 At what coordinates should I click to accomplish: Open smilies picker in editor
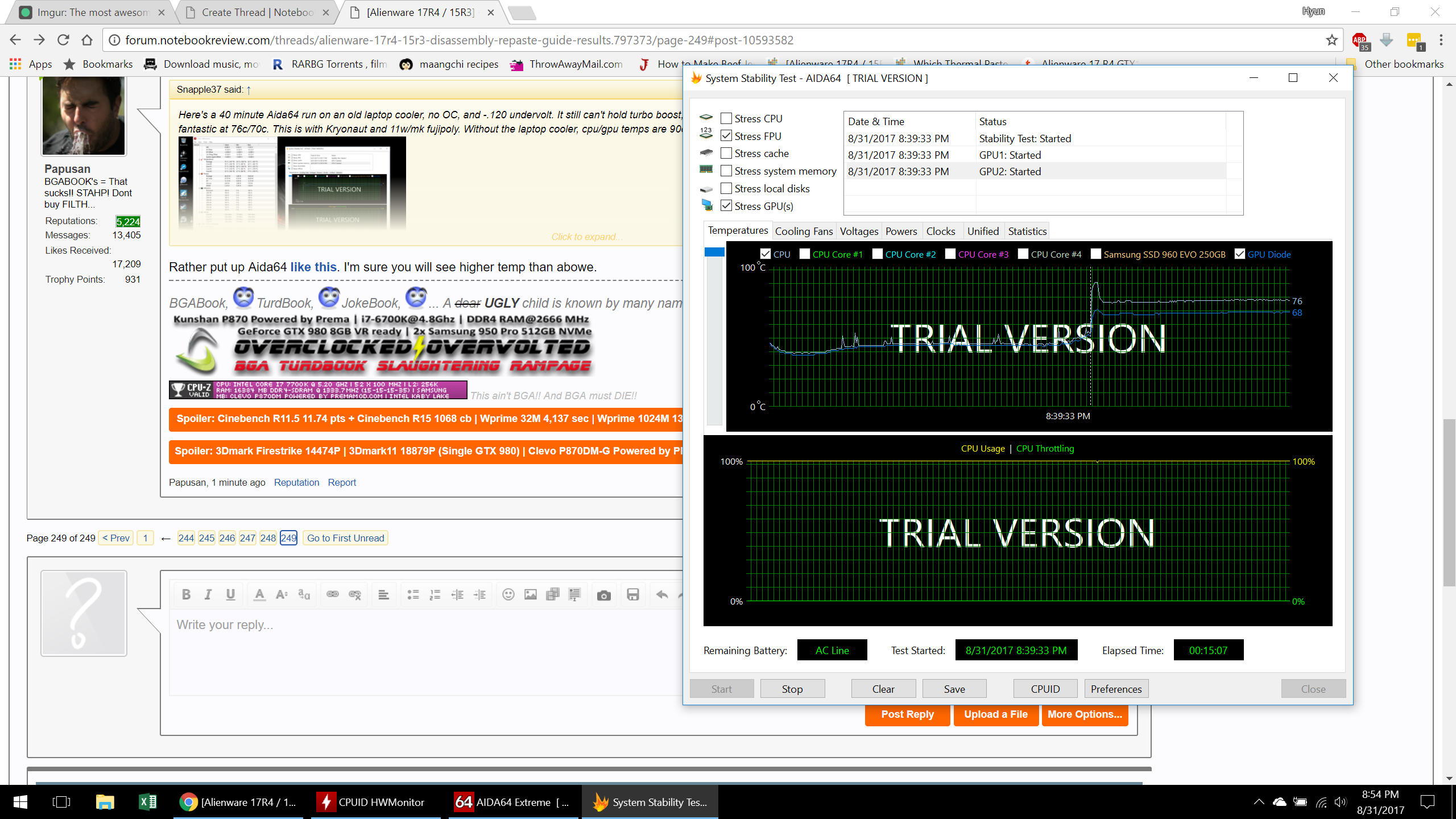[508, 594]
